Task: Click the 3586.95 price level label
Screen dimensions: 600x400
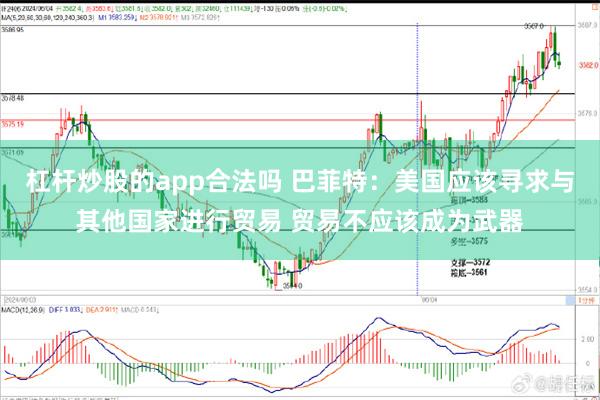Action: pyautogui.click(x=13, y=29)
